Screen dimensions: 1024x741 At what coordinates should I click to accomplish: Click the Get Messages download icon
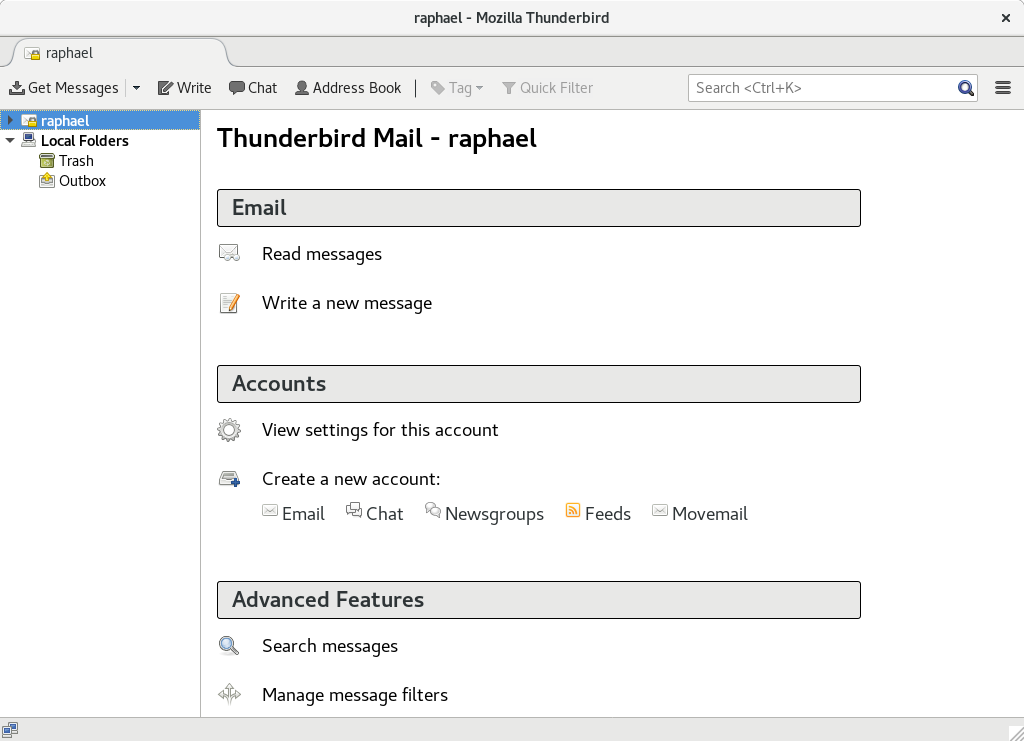[x=17, y=87]
